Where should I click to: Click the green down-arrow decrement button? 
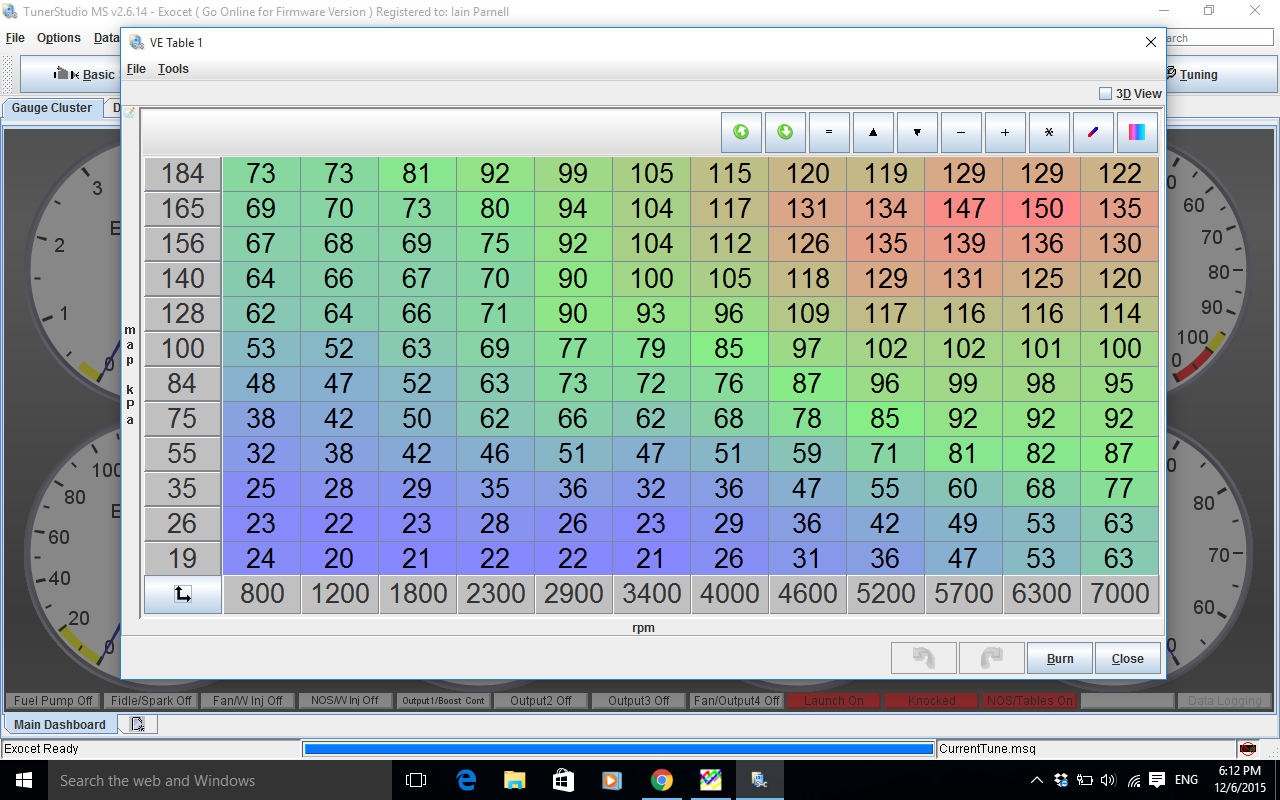click(785, 132)
